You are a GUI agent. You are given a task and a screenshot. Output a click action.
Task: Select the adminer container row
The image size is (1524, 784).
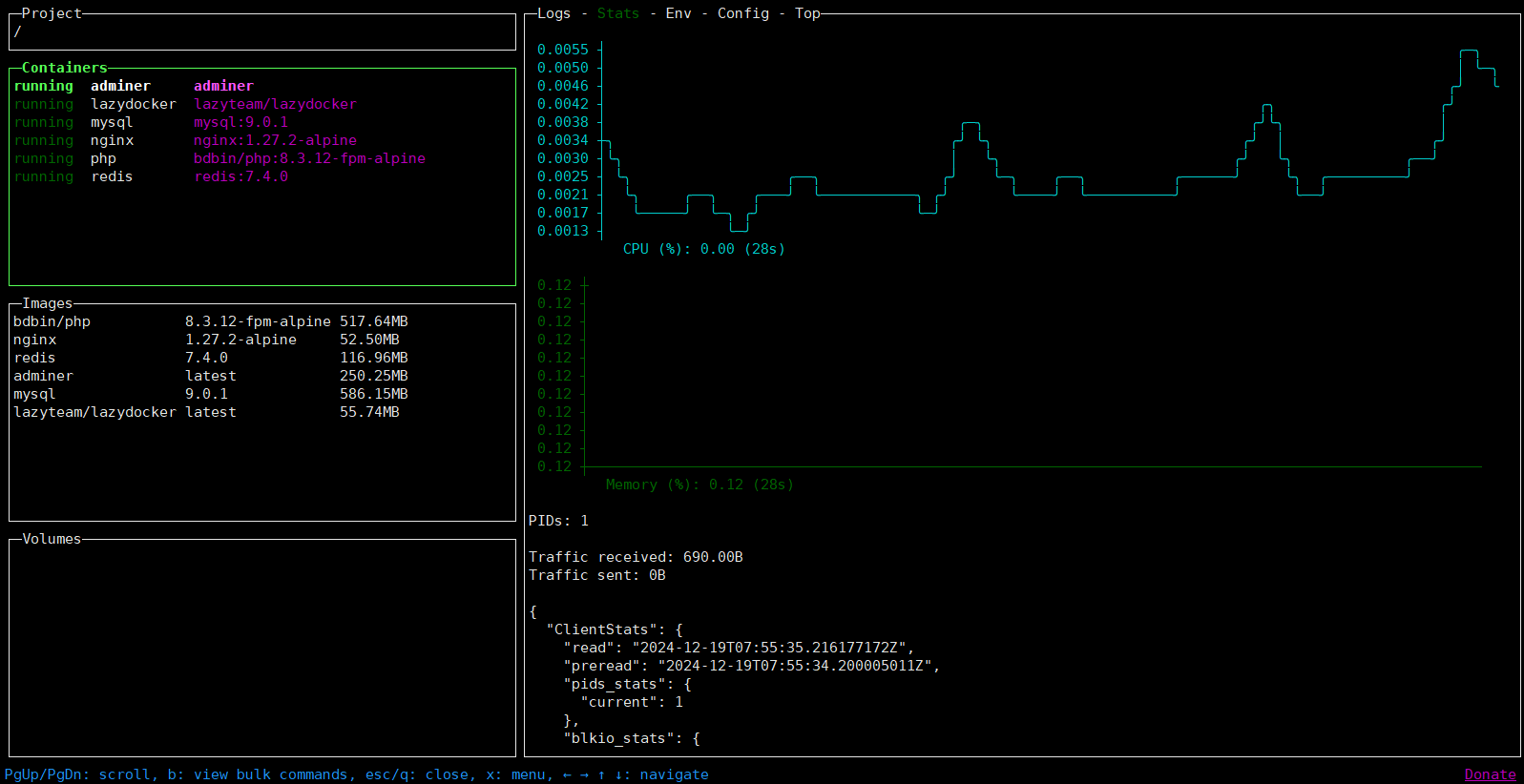pos(262,86)
